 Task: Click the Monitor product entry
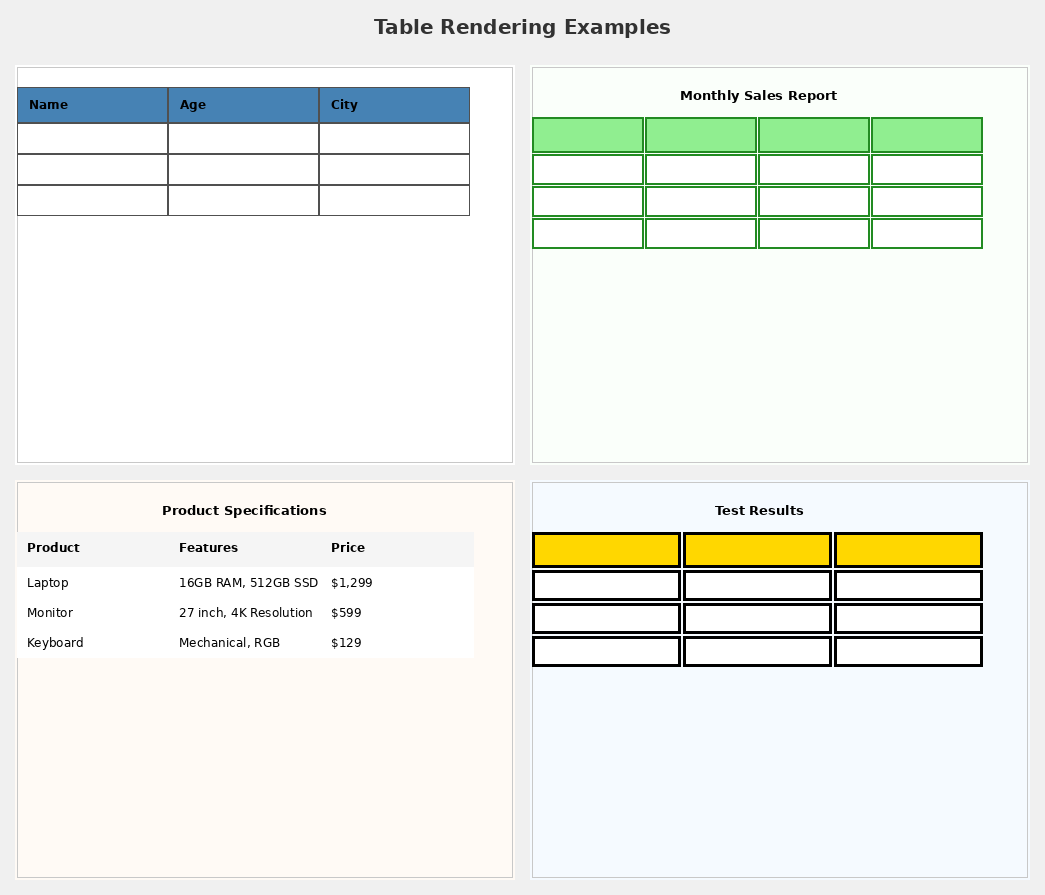tap(48, 613)
